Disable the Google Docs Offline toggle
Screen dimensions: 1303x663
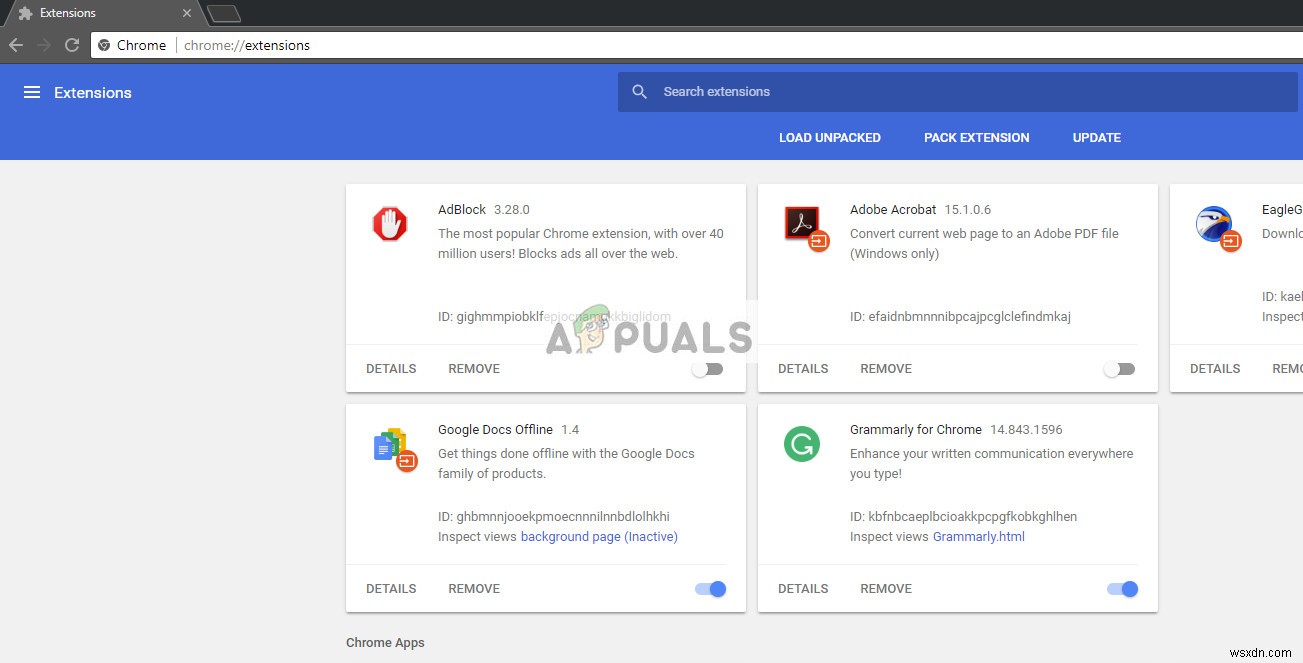711,589
